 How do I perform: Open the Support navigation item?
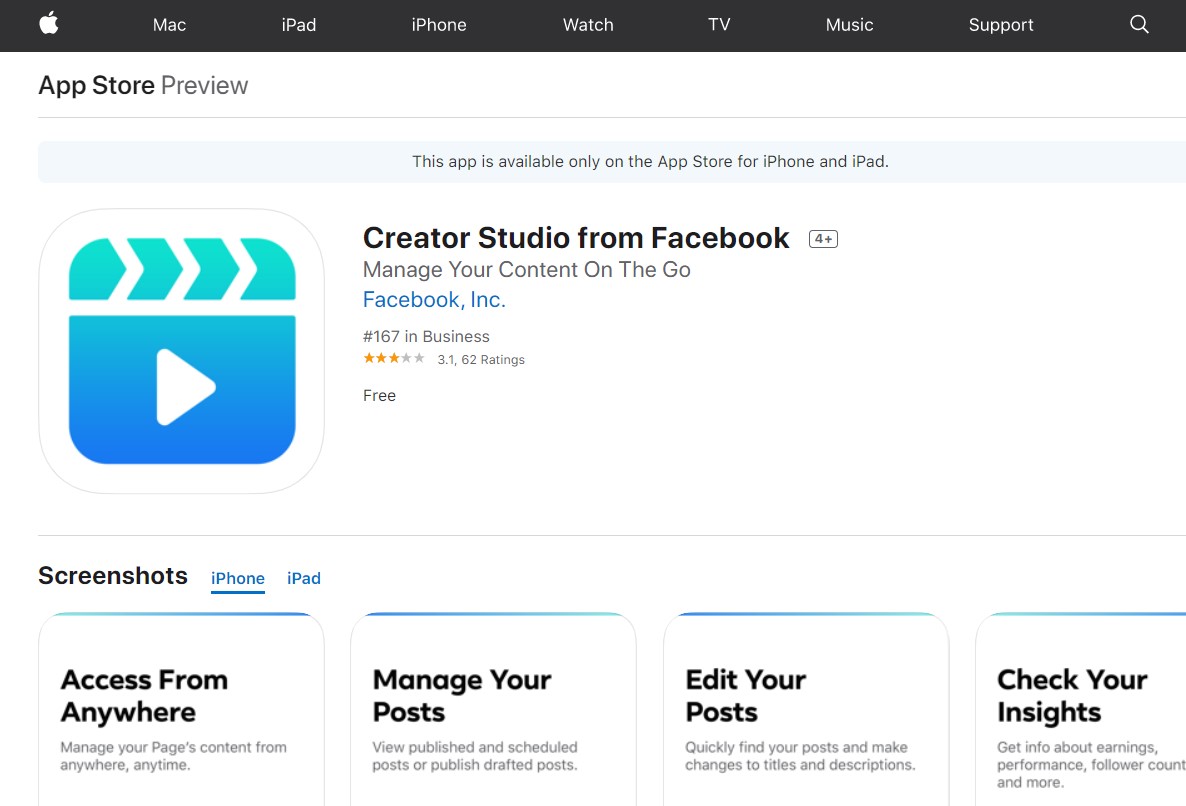(1001, 25)
